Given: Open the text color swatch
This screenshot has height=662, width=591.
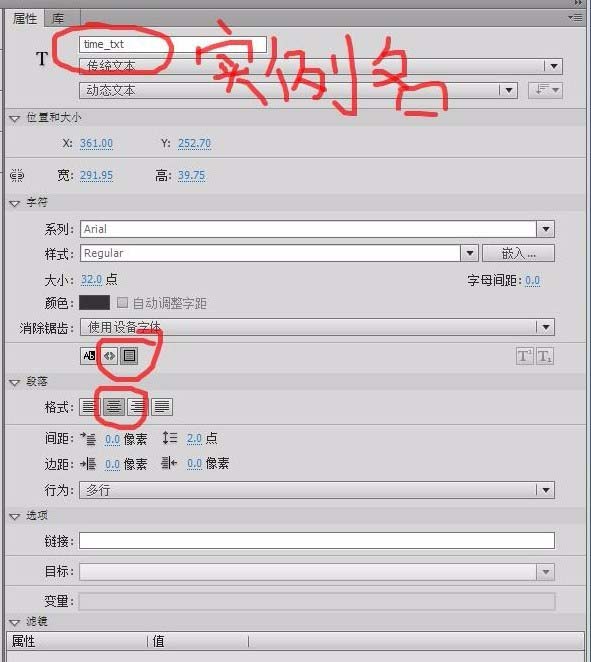Looking at the screenshot, I should tap(95, 303).
